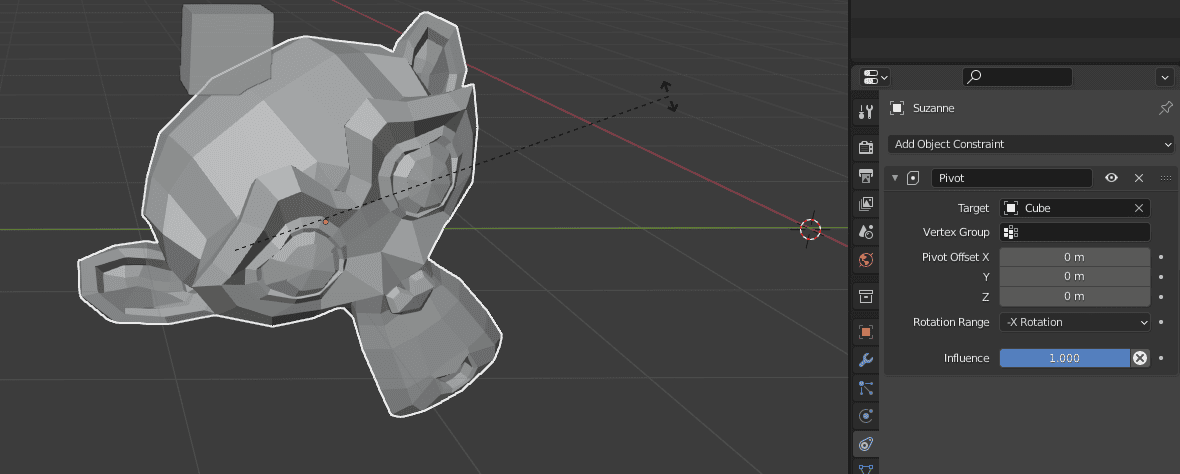
Task: Animate Pivot Offset Y property dot
Action: 1160,276
